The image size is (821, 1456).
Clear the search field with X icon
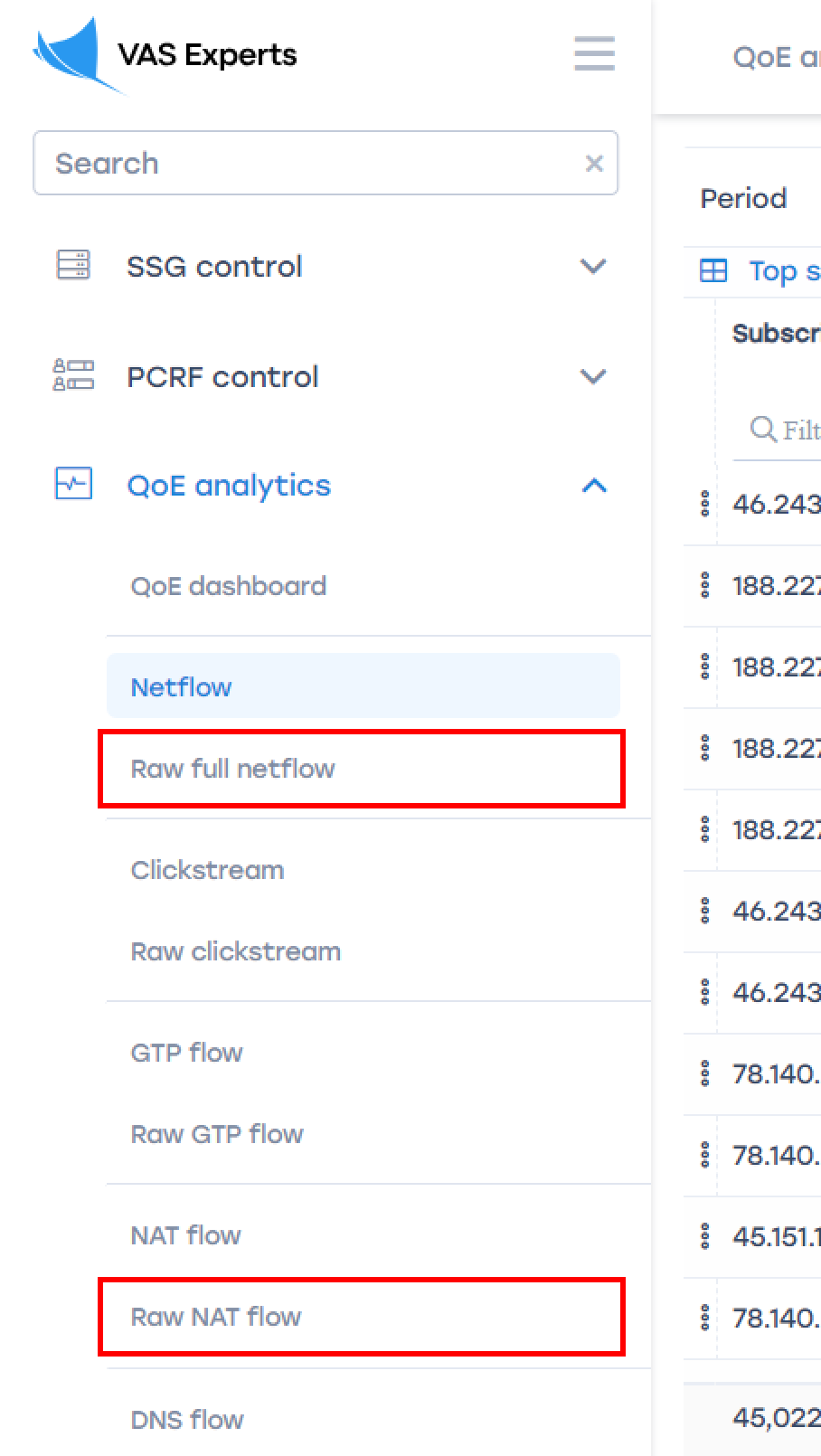tap(594, 164)
